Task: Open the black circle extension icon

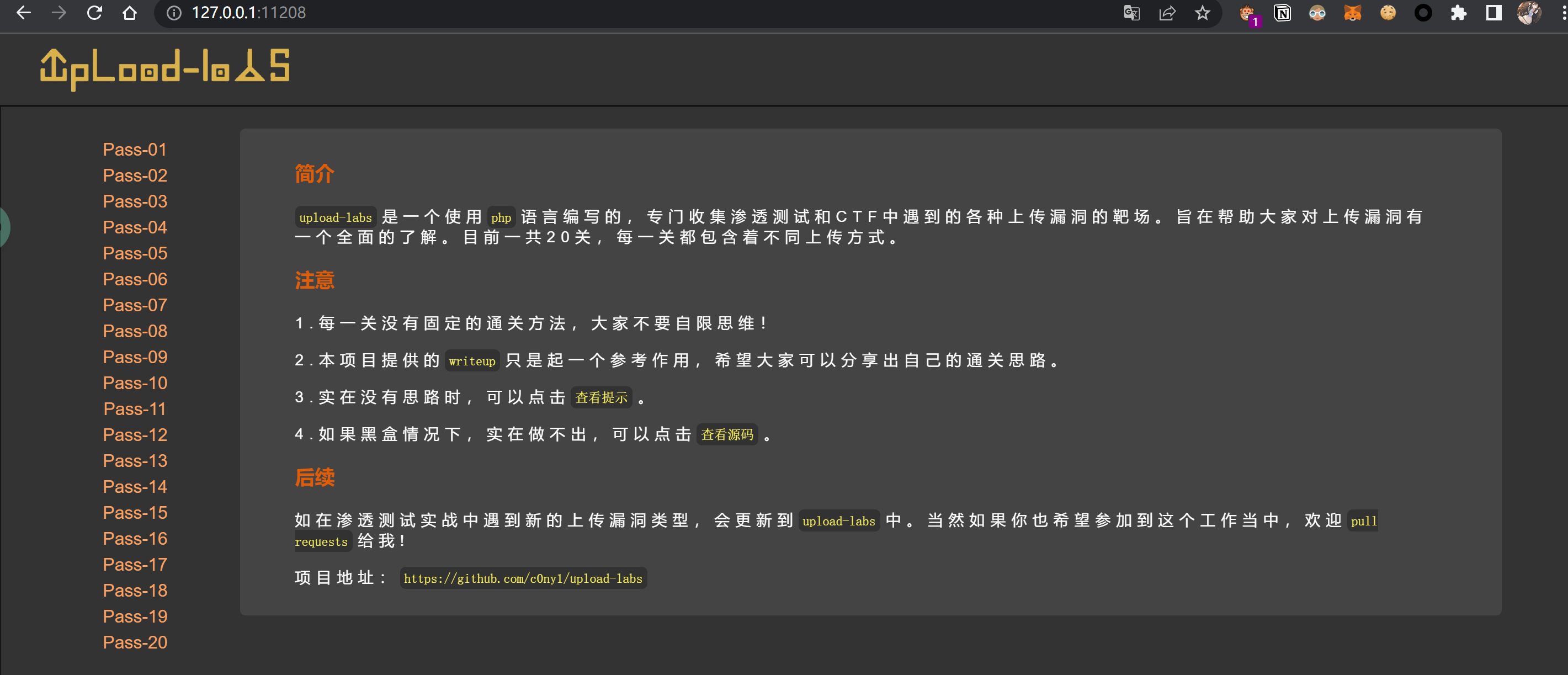Action: pos(1423,13)
